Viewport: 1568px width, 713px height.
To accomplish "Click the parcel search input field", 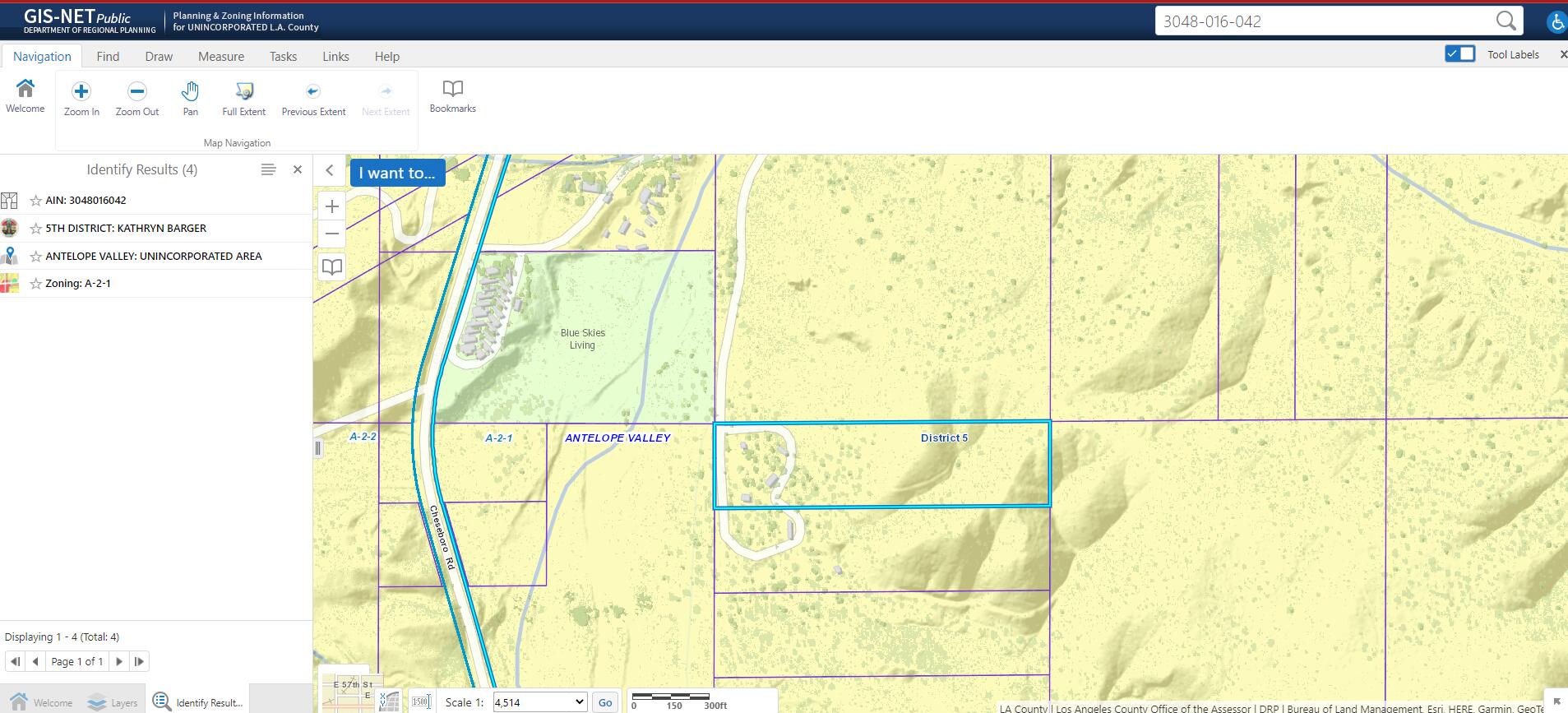I will coord(1324,21).
